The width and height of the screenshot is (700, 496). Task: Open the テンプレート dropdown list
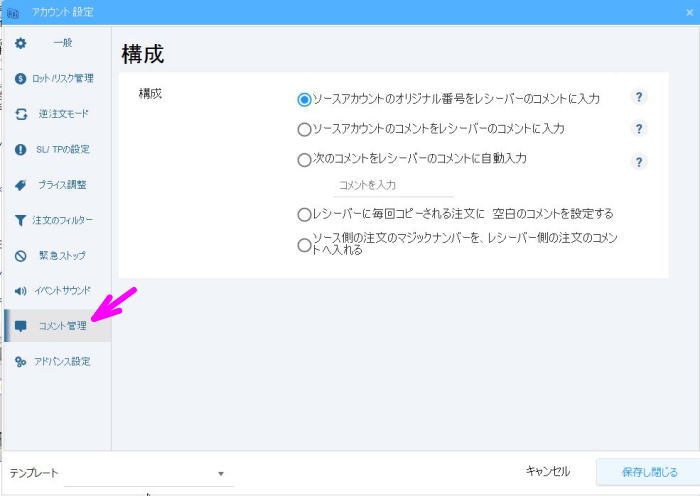pos(147,474)
